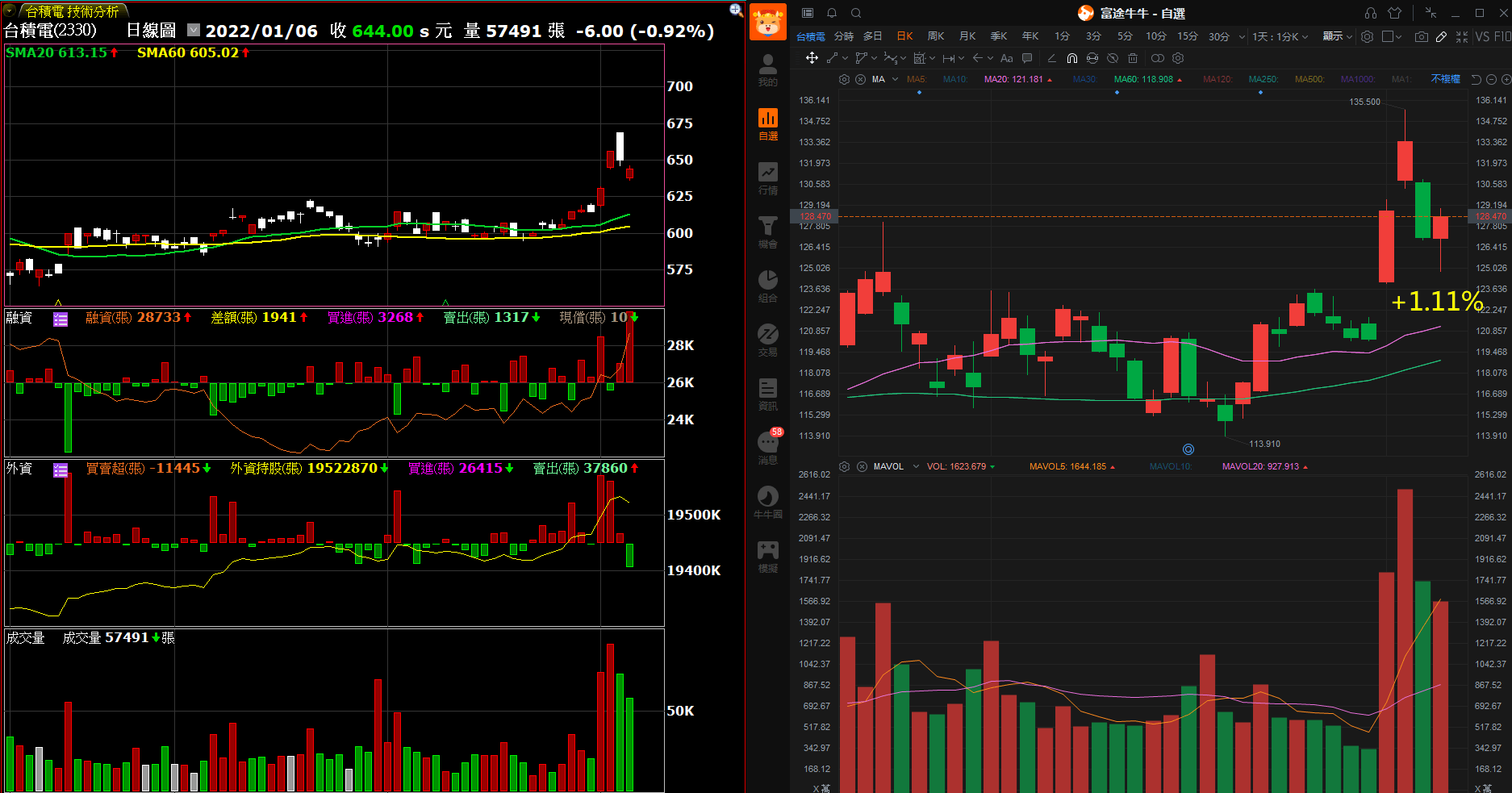Toggle the MA10 line indicator
Viewport: 1512px width, 793px height.
coord(954,79)
